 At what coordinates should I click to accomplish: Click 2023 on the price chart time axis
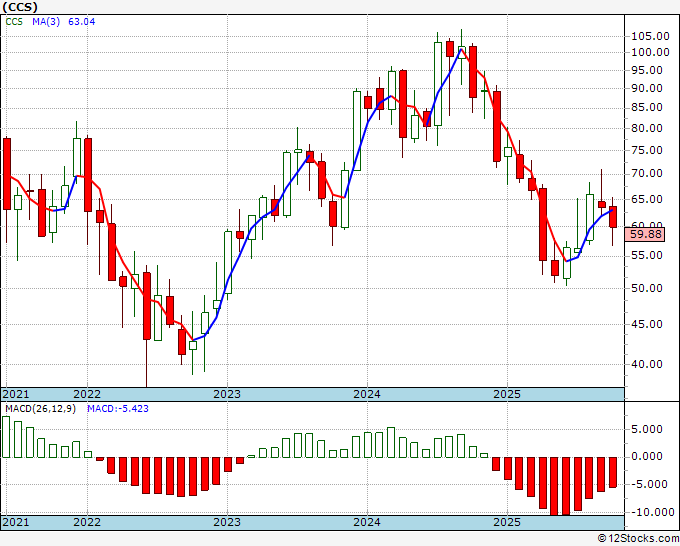point(227,394)
